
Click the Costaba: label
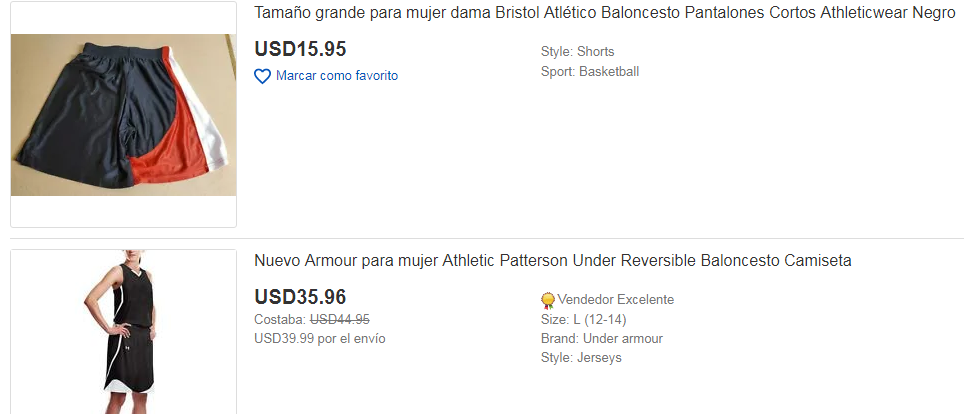tap(280, 319)
